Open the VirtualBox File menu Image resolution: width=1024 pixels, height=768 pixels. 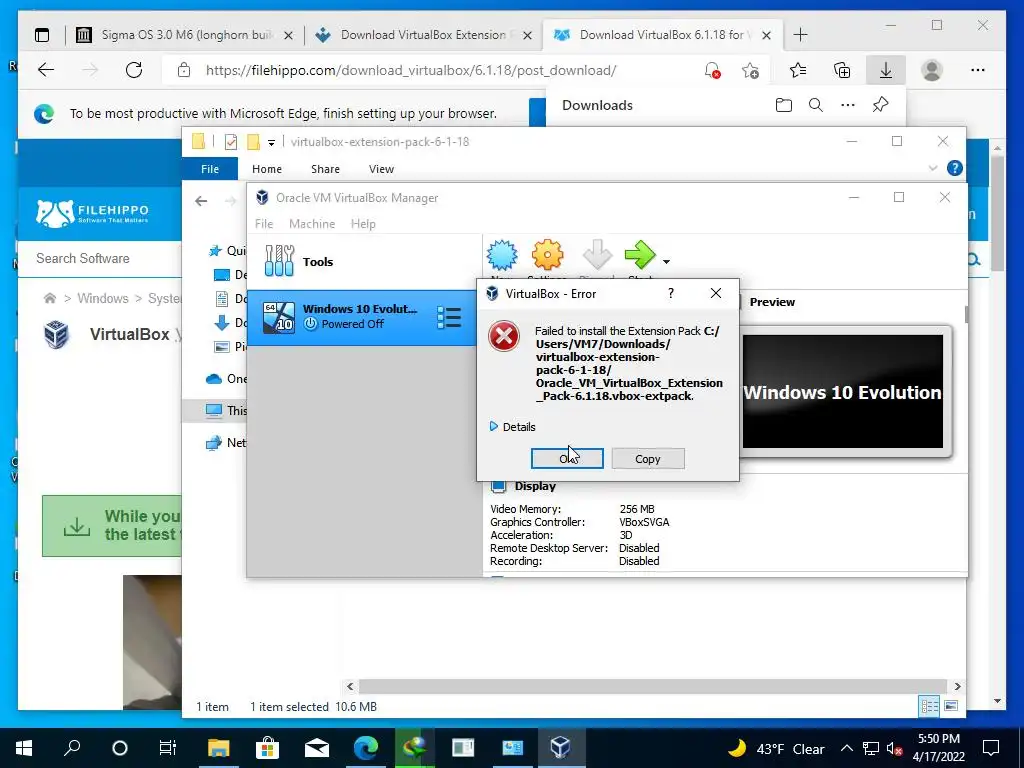[264, 223]
